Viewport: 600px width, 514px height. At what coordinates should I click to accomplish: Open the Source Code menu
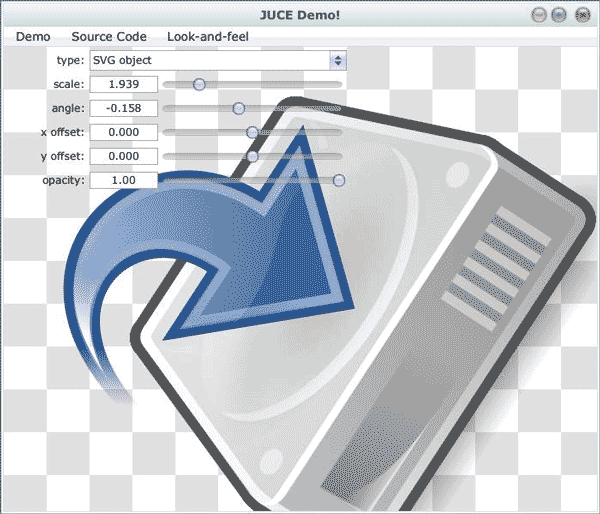109,37
